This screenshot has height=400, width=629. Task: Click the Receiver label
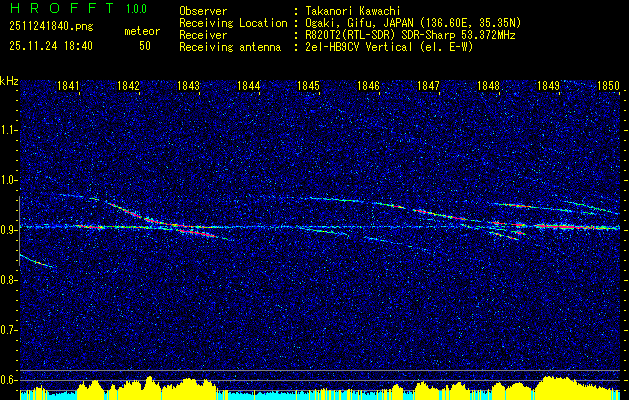click(203, 35)
